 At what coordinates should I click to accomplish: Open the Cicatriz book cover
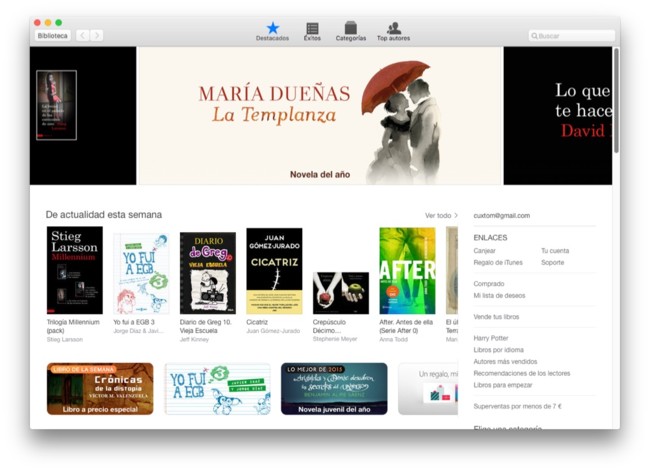[x=274, y=271]
